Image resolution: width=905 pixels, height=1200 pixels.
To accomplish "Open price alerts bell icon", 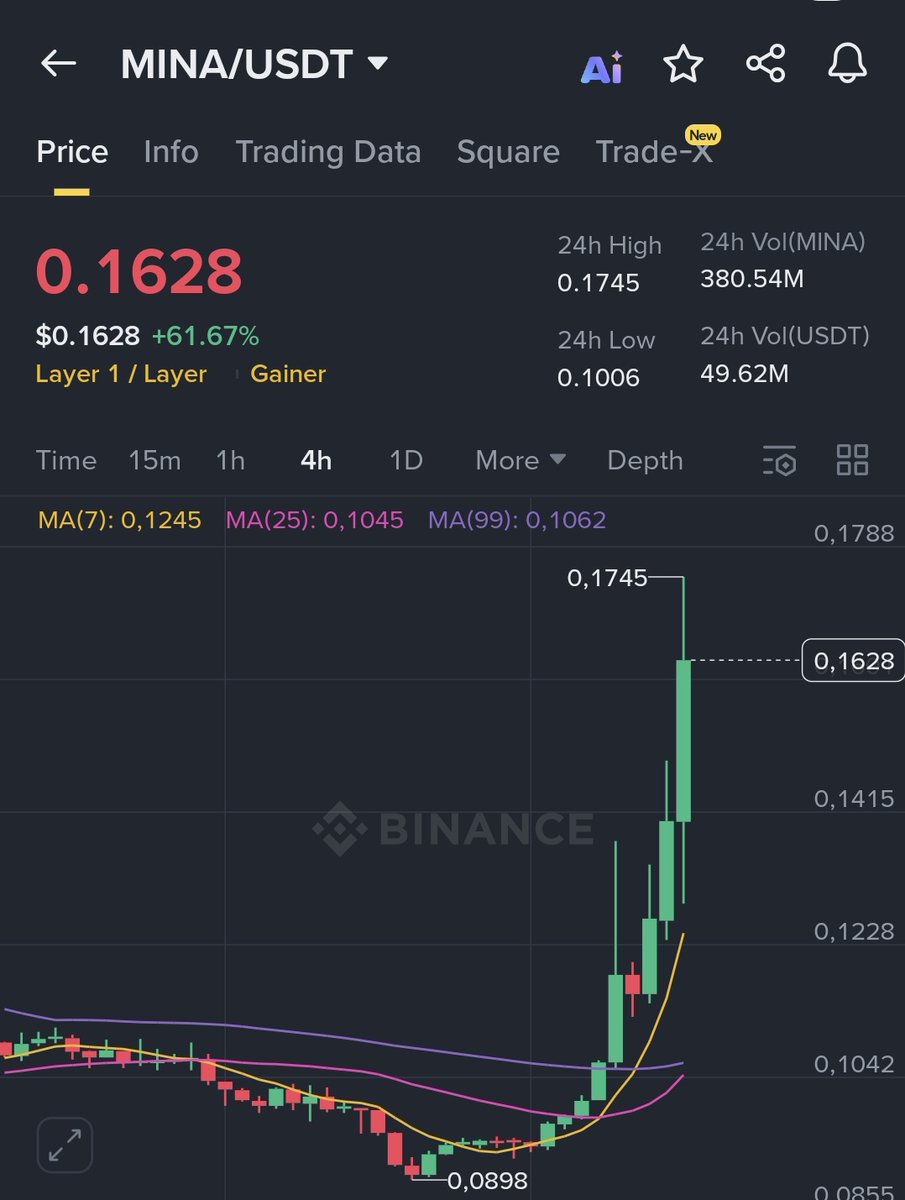I will click(x=847, y=64).
